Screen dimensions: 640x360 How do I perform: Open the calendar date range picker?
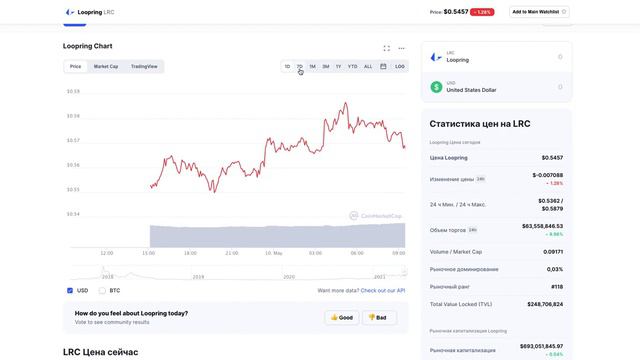(383, 66)
